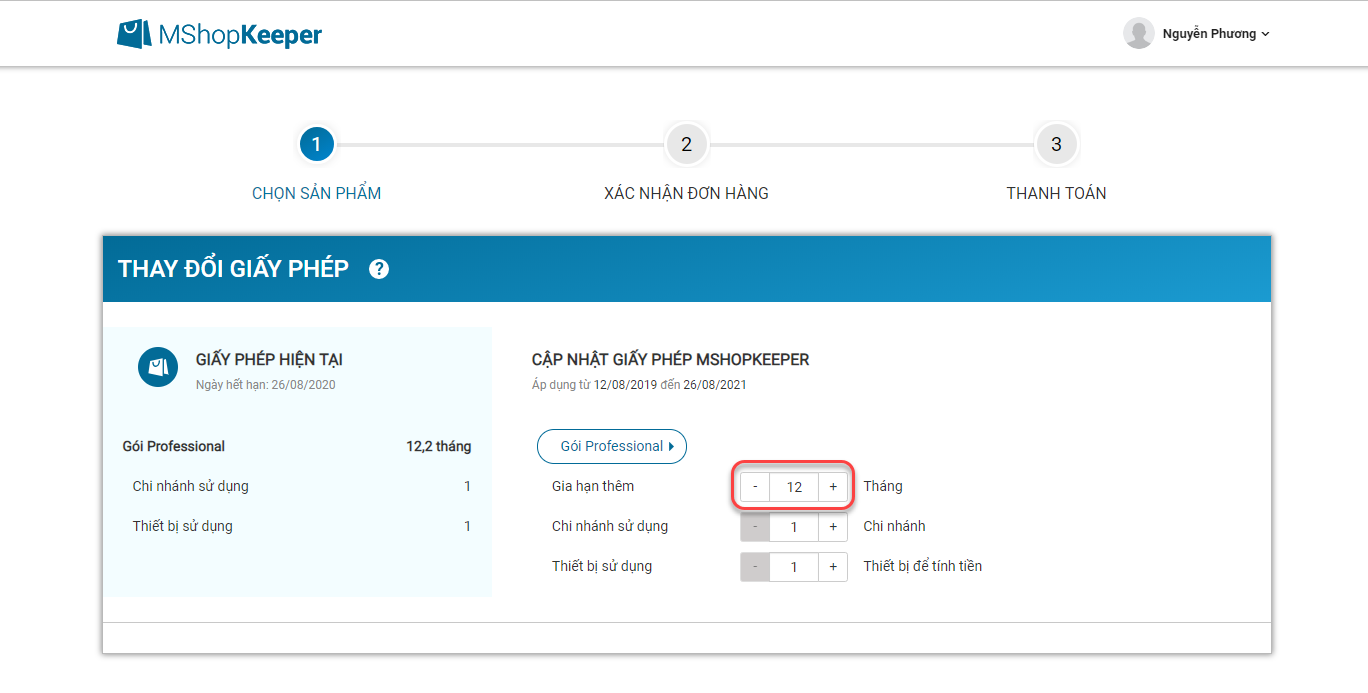Click the Tháng unit label
Image resolution: width=1368 pixels, height=693 pixels.
pyautogui.click(x=883, y=486)
